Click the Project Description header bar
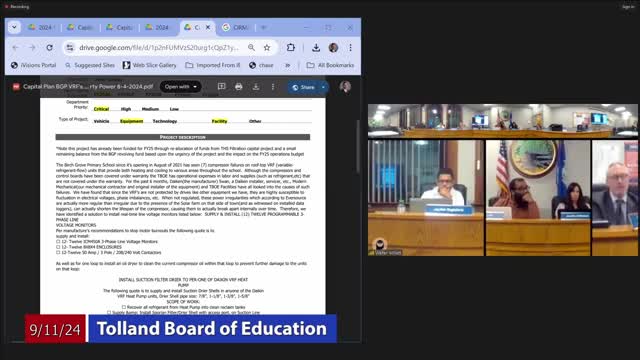Screen dimensions: 640x360 (183, 137)
